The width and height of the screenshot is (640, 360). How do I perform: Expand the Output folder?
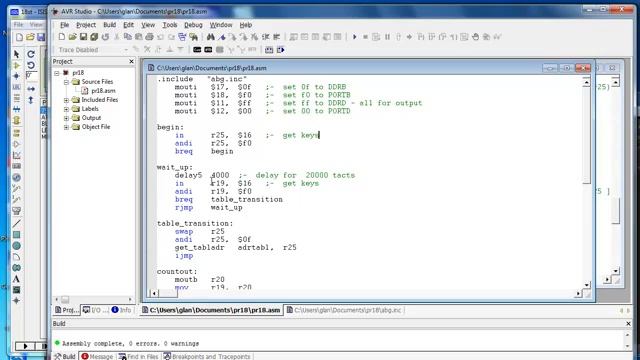66,118
